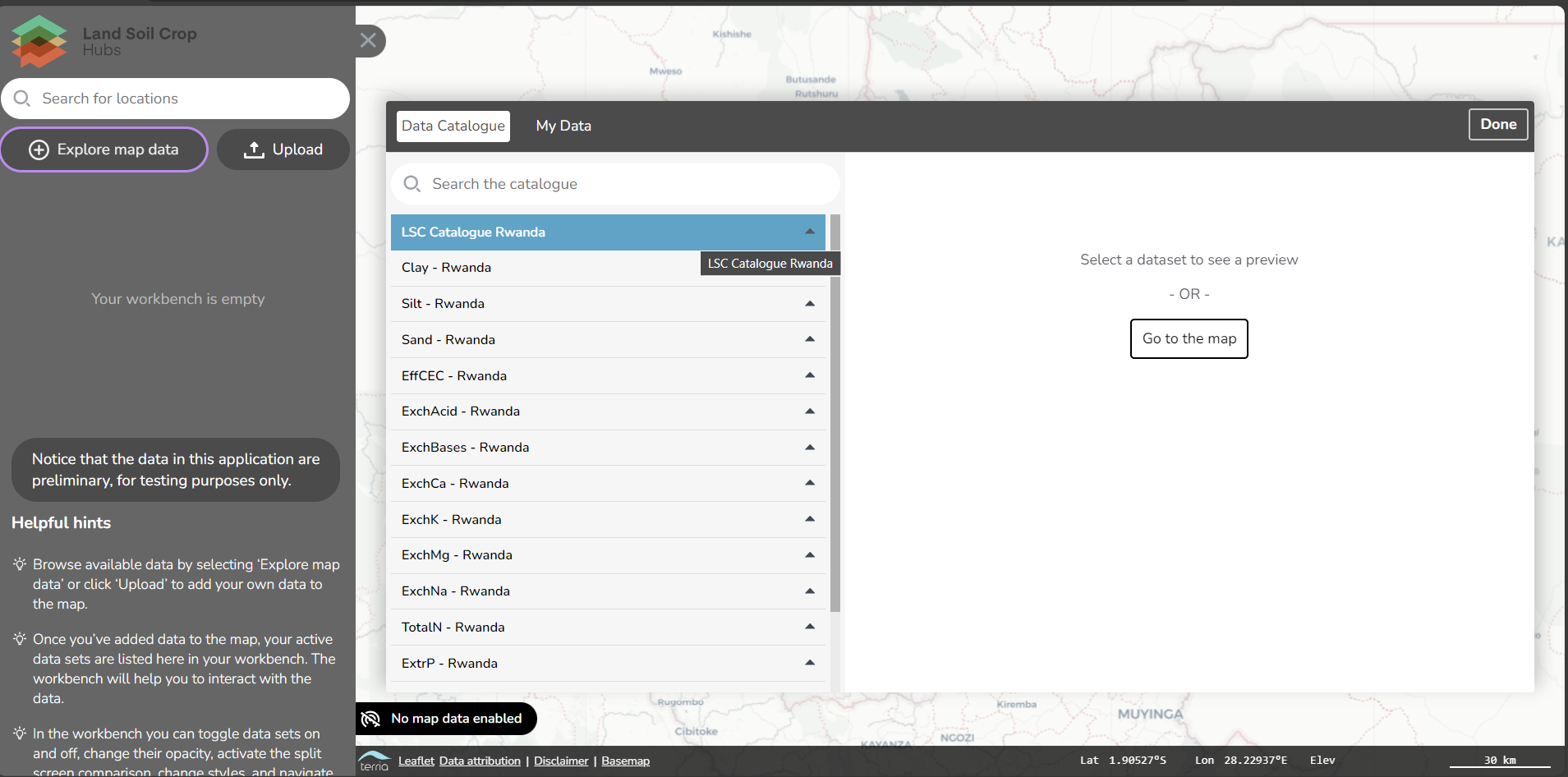
Task: Click the magnifier icon in location search
Action: tap(22, 99)
